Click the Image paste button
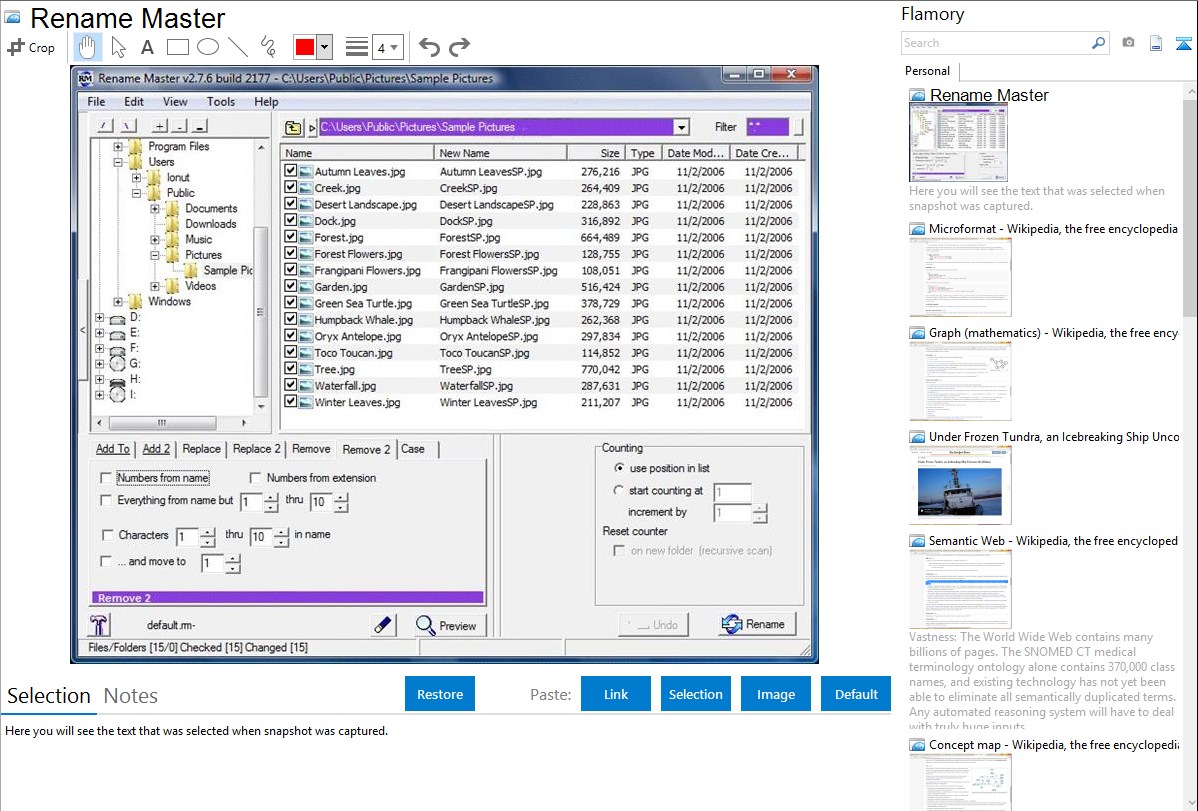The width and height of the screenshot is (1198, 811). point(776,694)
